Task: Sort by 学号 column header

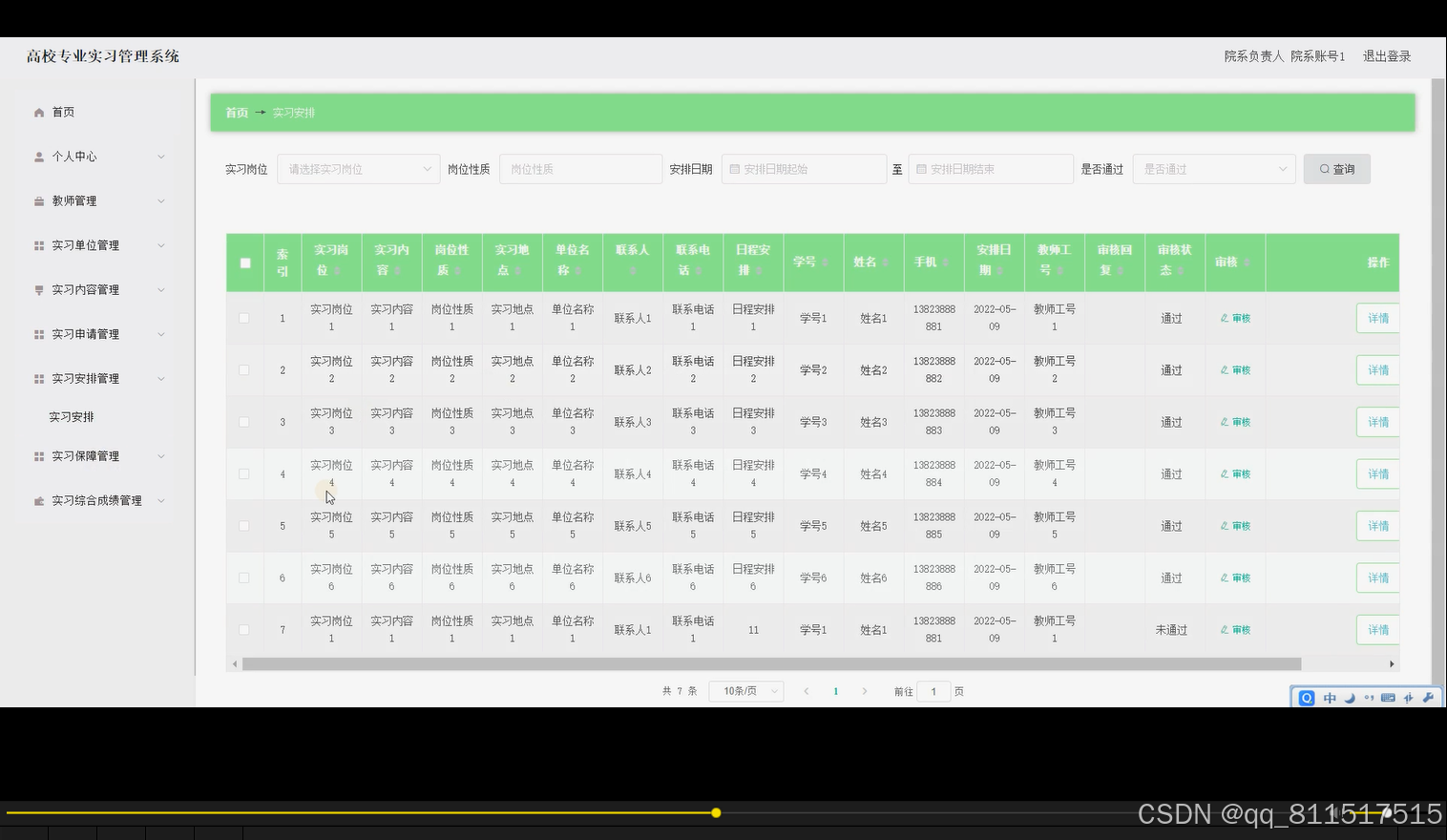Action: tap(812, 262)
